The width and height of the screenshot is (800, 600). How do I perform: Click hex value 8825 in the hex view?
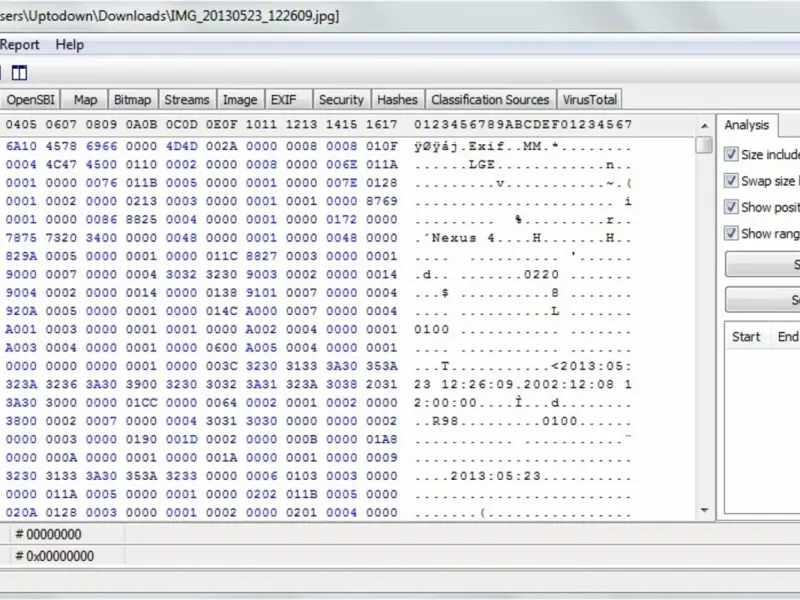141,219
